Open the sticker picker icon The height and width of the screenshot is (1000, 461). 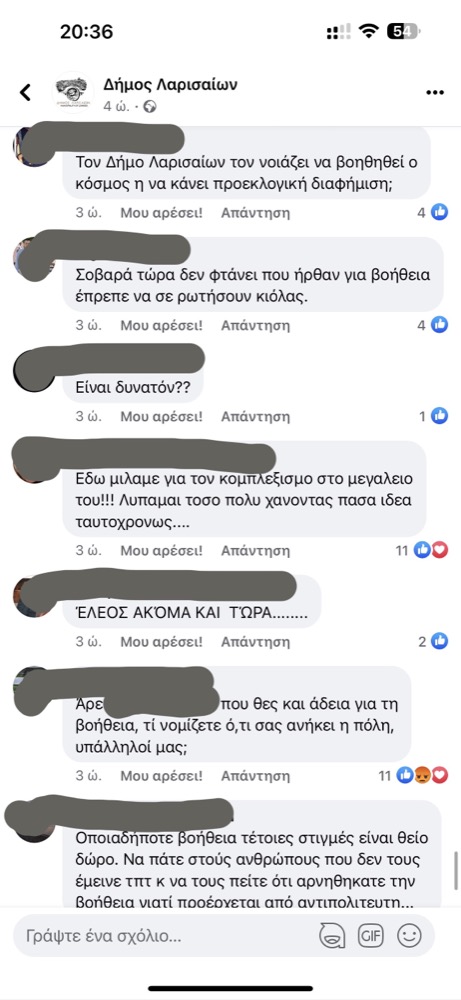point(332,936)
